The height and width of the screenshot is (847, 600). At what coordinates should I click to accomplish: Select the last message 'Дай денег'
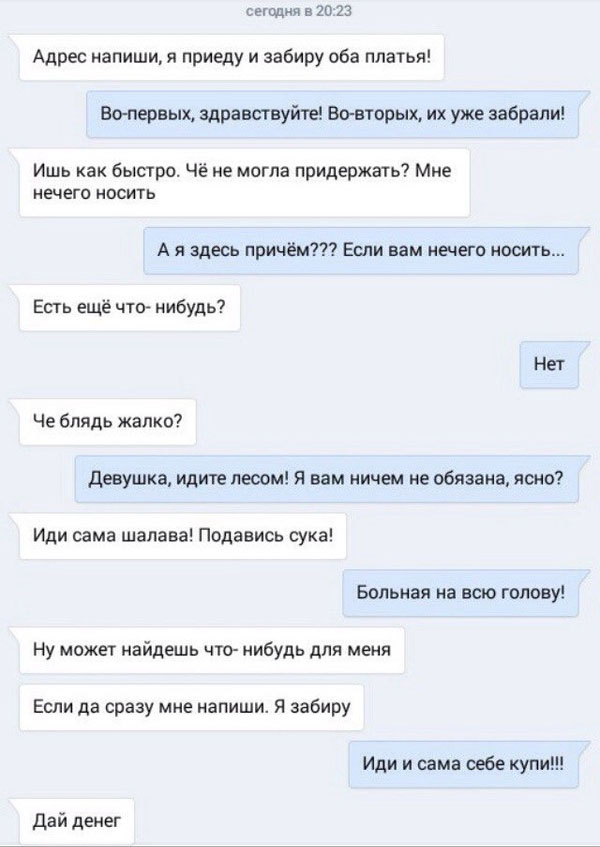77,822
